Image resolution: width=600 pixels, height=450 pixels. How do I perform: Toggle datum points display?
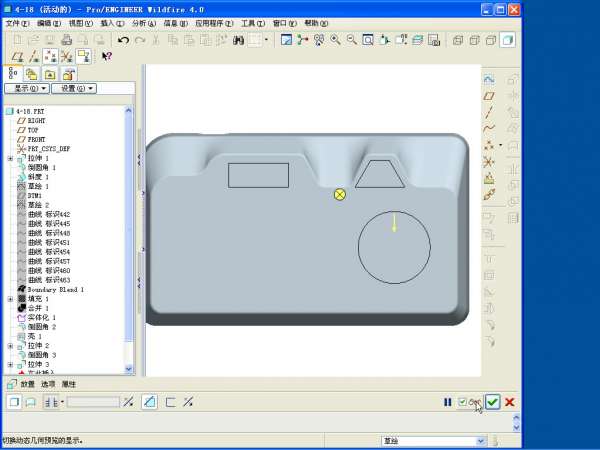(x=50, y=57)
